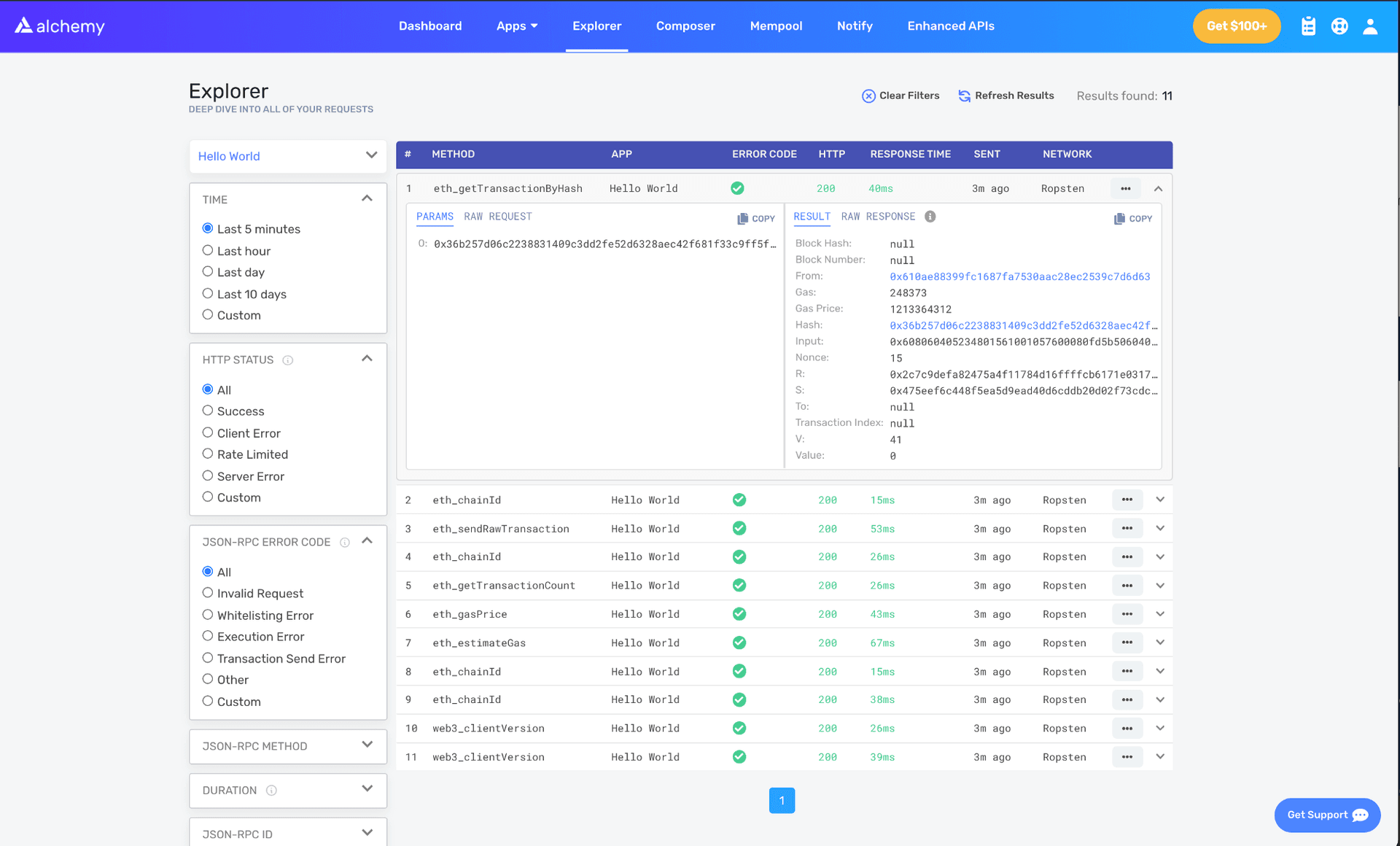Click the Refresh Results icon
Viewport: 1400px width, 846px height.
[x=962, y=96]
